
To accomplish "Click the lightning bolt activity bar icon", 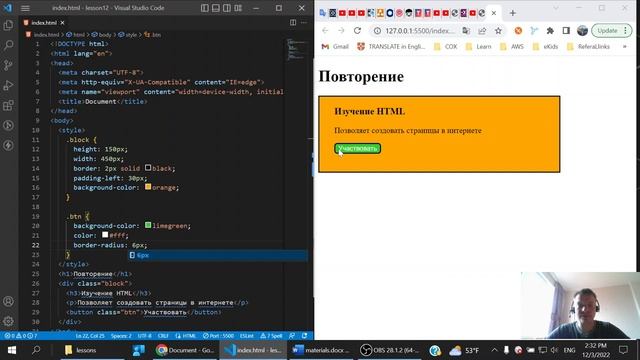I will 8,145.
